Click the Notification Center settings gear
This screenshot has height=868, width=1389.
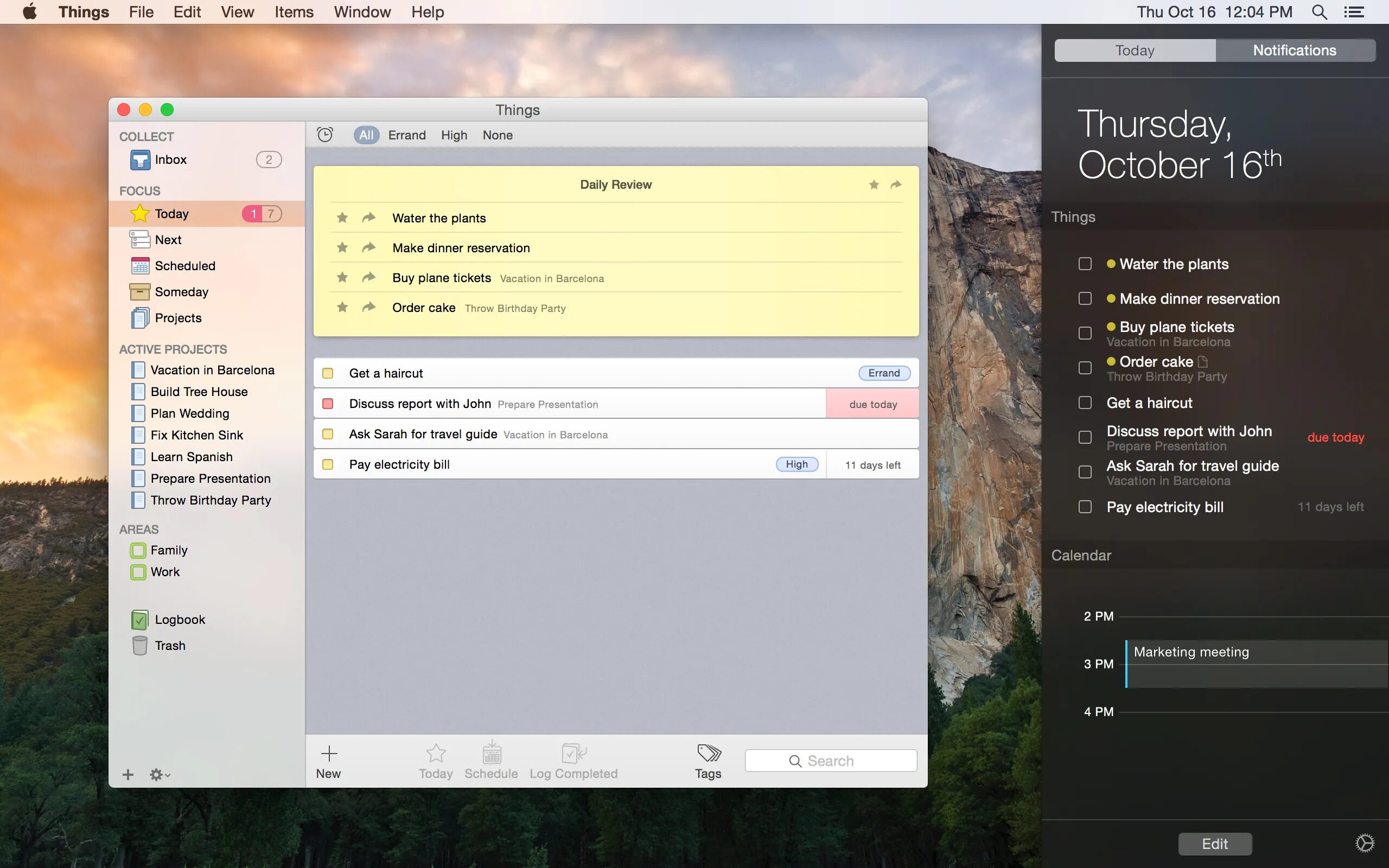(1365, 843)
